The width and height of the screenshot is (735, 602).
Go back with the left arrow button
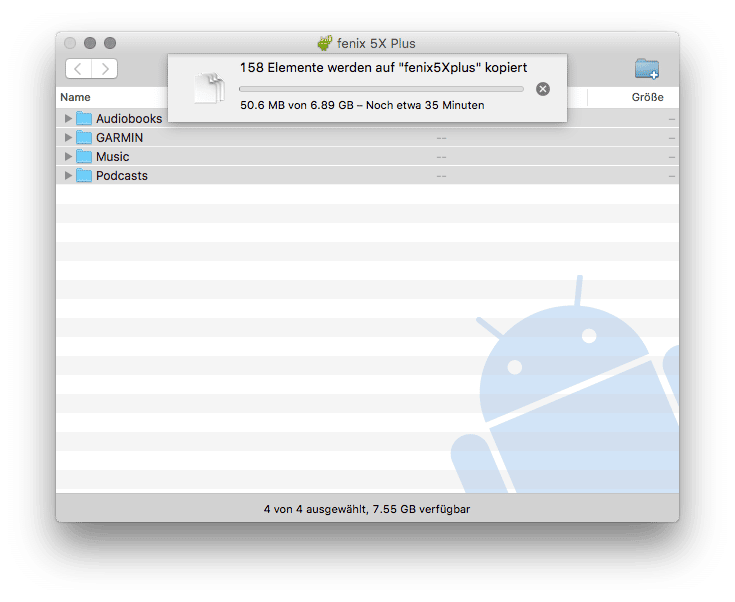[x=78, y=69]
